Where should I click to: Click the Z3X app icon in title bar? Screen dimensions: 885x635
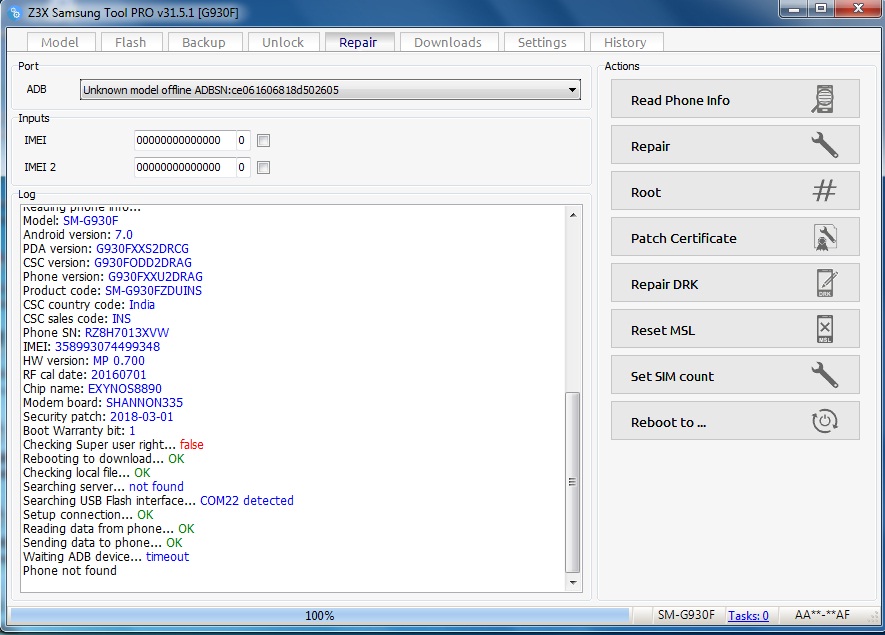pyautogui.click(x=15, y=12)
